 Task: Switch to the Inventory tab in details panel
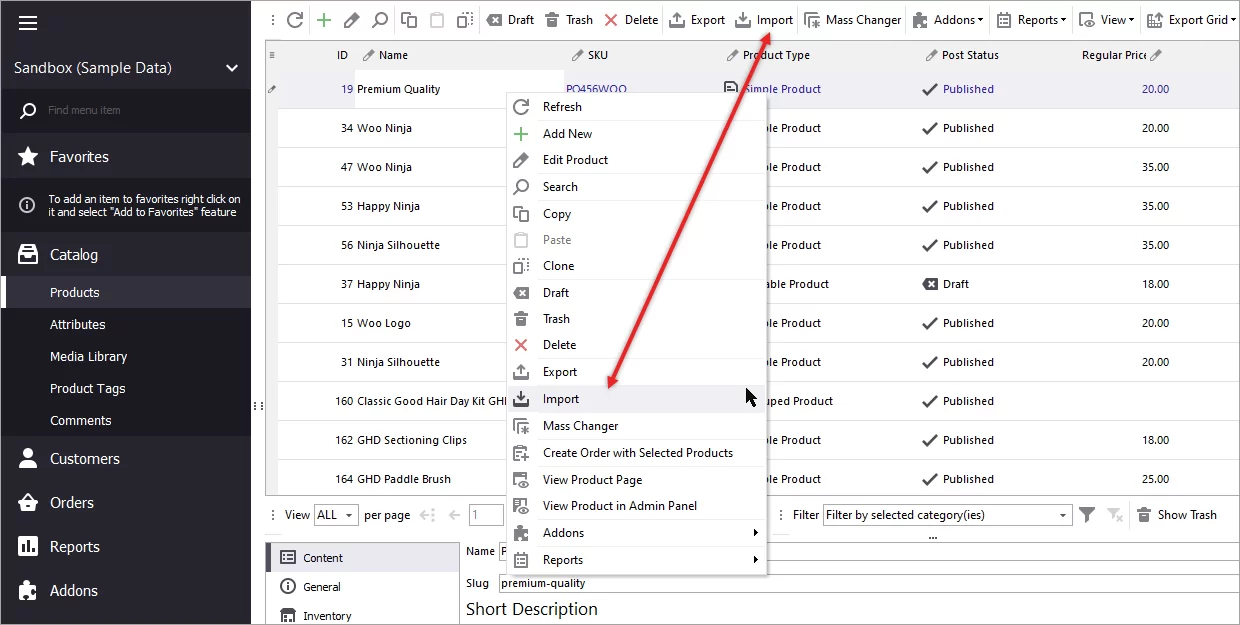point(325,615)
